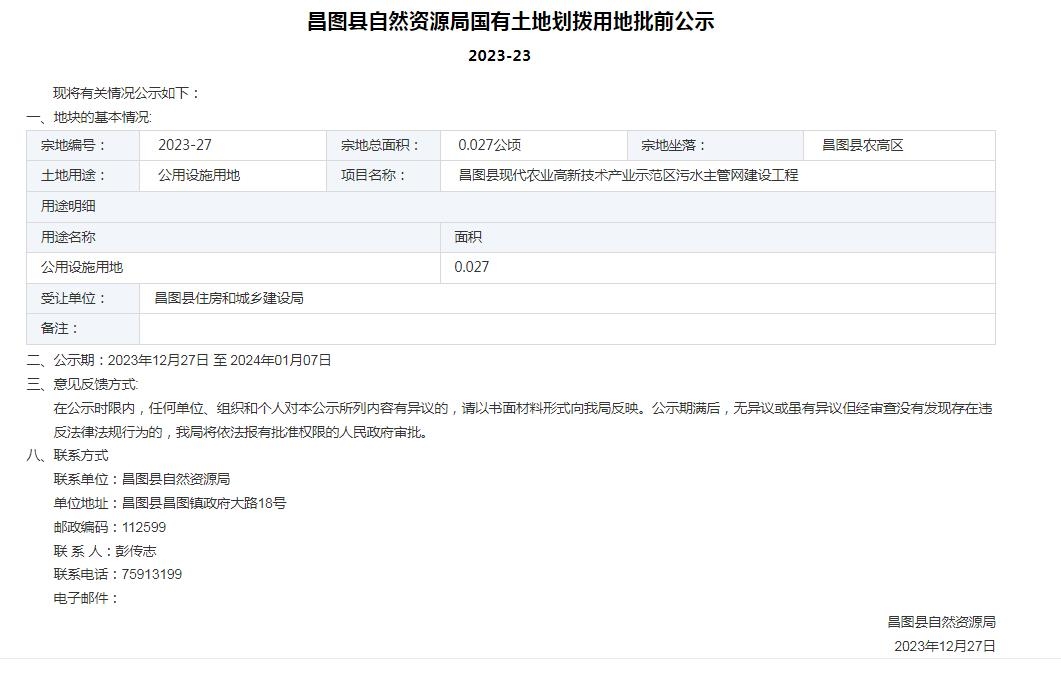Click the feedback paragraph starting 在公示时限内
Viewport: 1061px width, 677px height.
coord(522,408)
